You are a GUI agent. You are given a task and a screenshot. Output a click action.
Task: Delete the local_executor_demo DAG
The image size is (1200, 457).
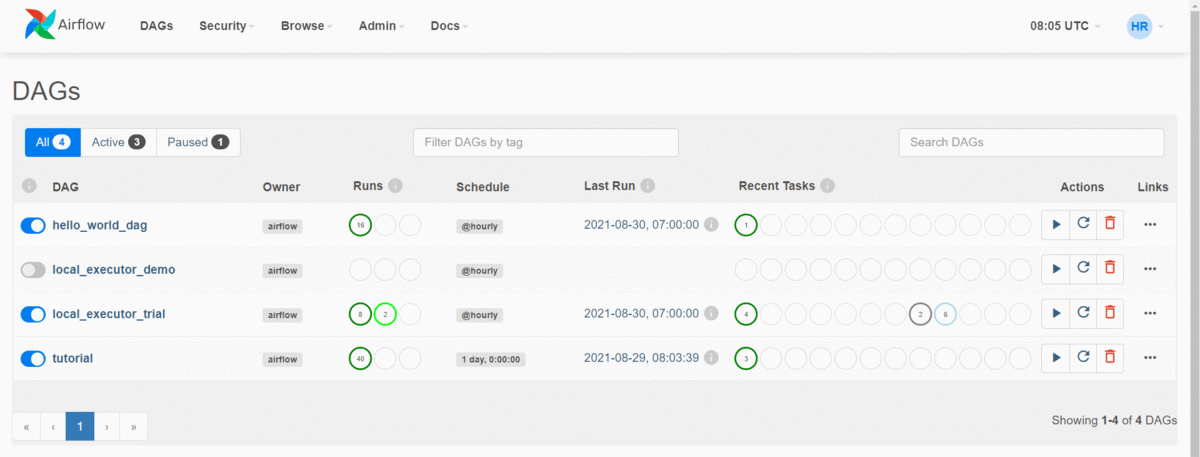[x=1110, y=269]
